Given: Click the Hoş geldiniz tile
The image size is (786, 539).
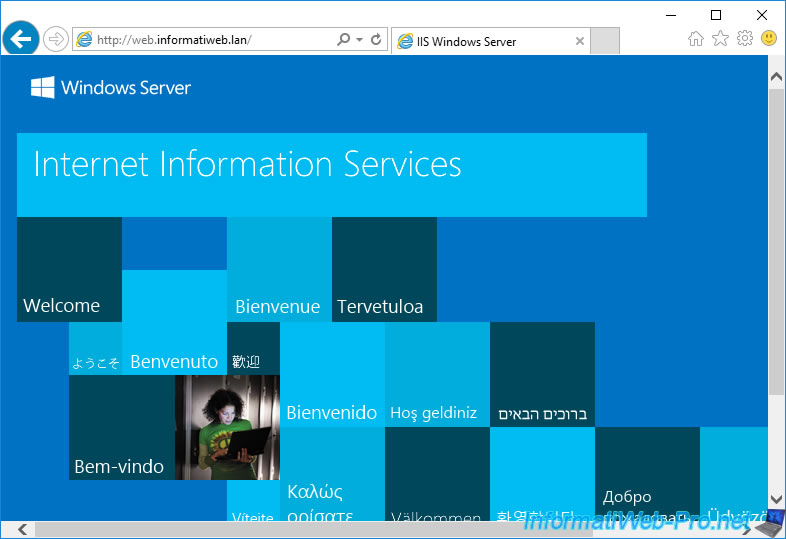Looking at the screenshot, I should 438,375.
